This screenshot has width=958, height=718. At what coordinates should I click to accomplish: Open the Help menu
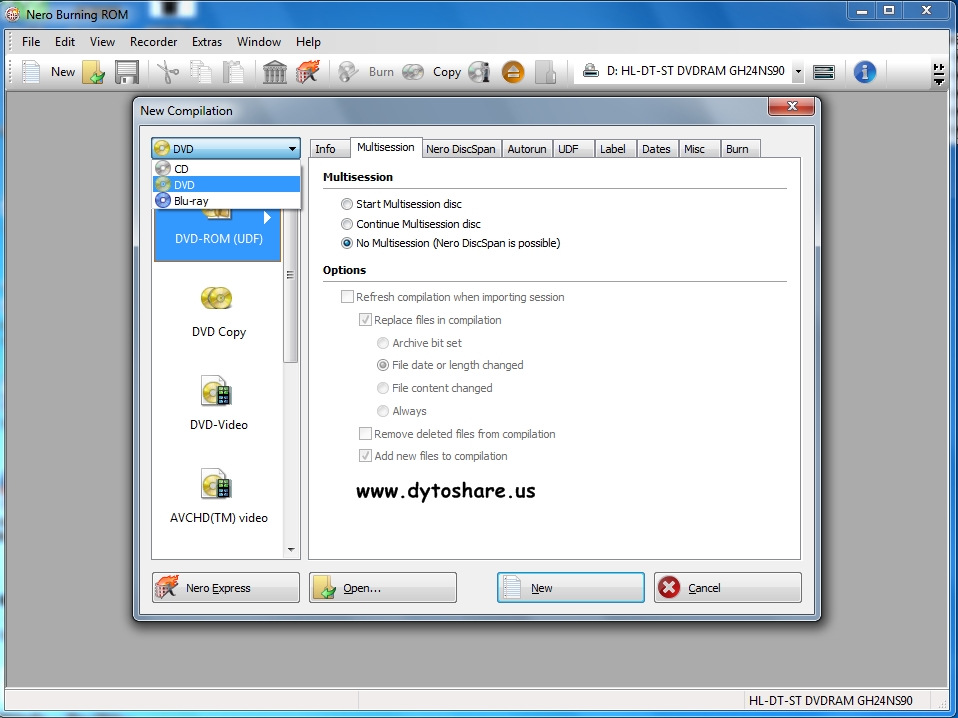(308, 42)
